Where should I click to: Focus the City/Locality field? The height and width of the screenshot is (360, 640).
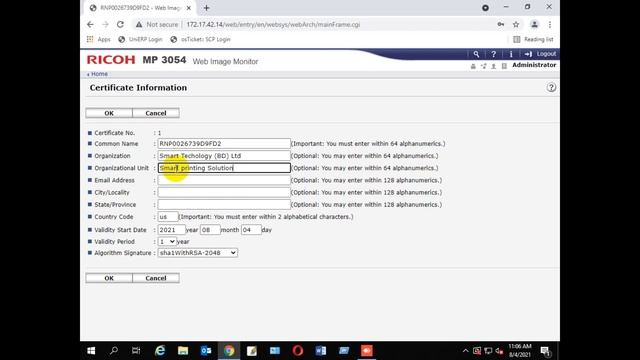224,192
